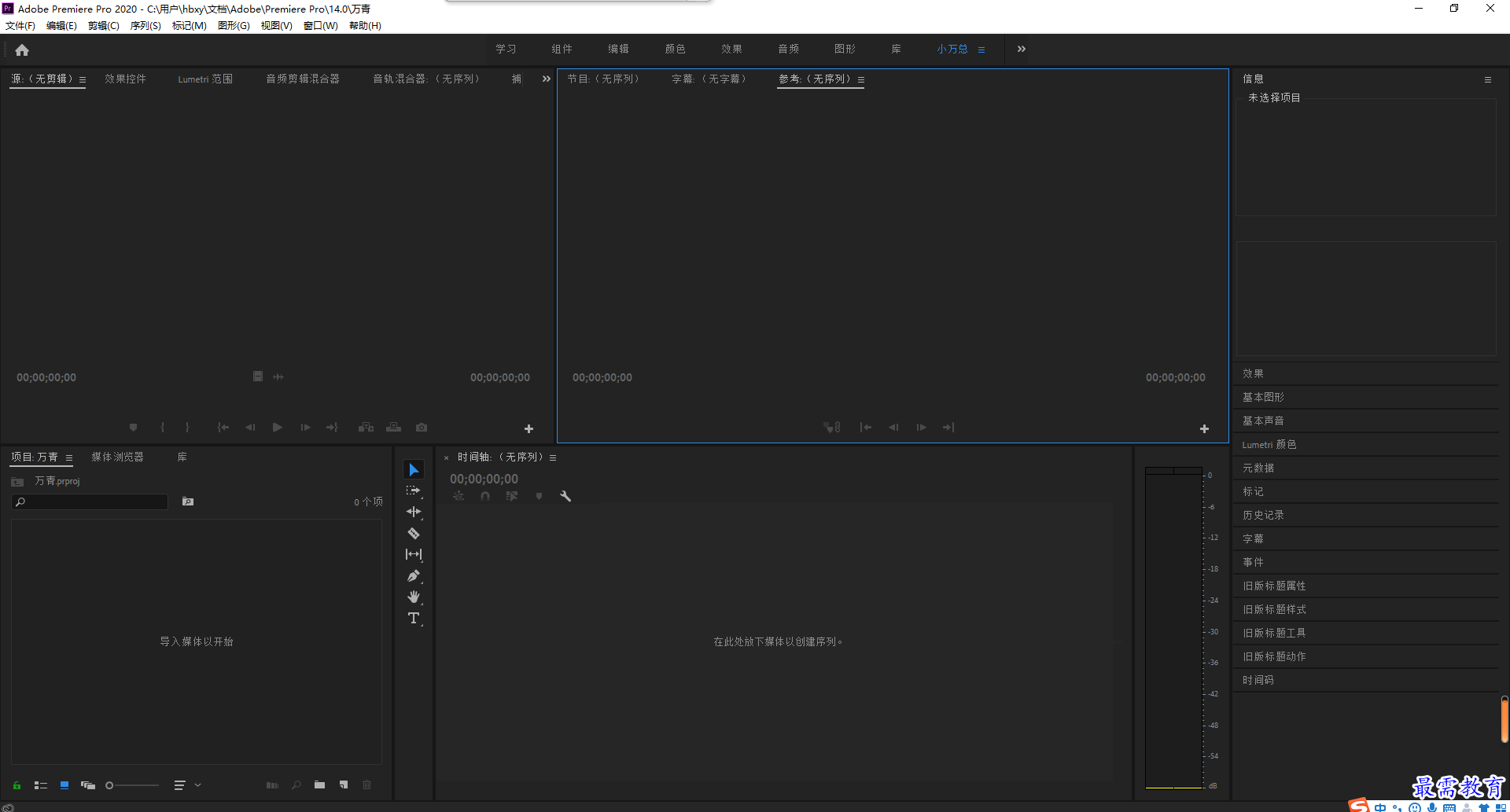Open the 窗口(W) menu

(x=321, y=26)
